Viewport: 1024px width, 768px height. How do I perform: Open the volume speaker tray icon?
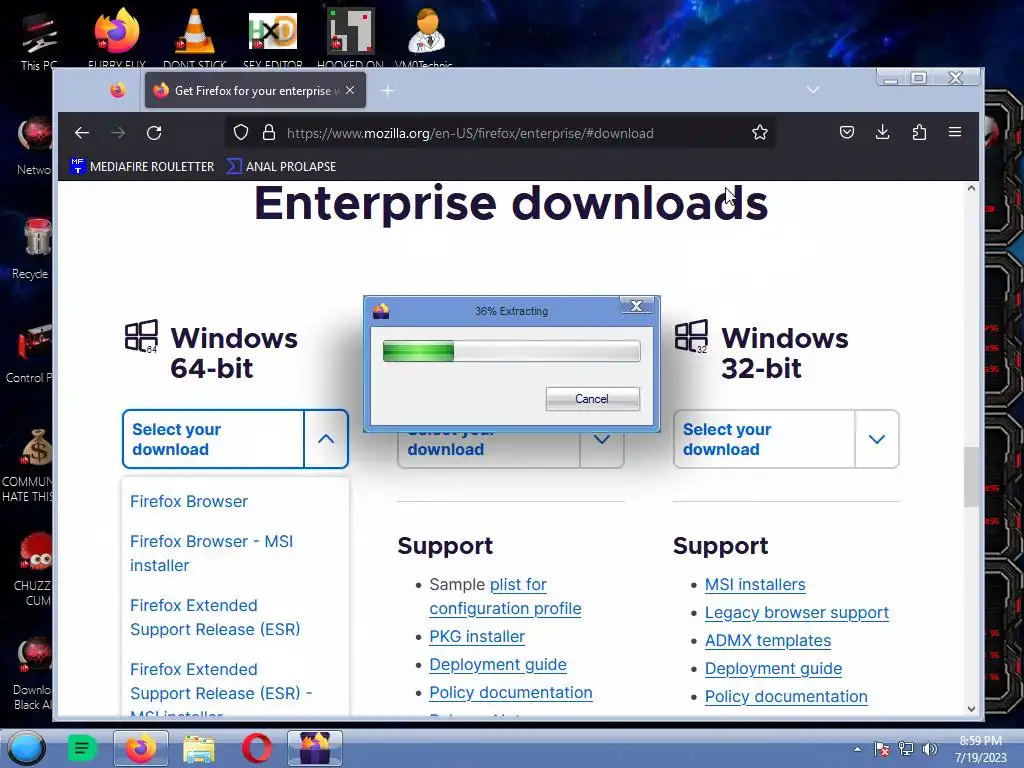coord(929,749)
